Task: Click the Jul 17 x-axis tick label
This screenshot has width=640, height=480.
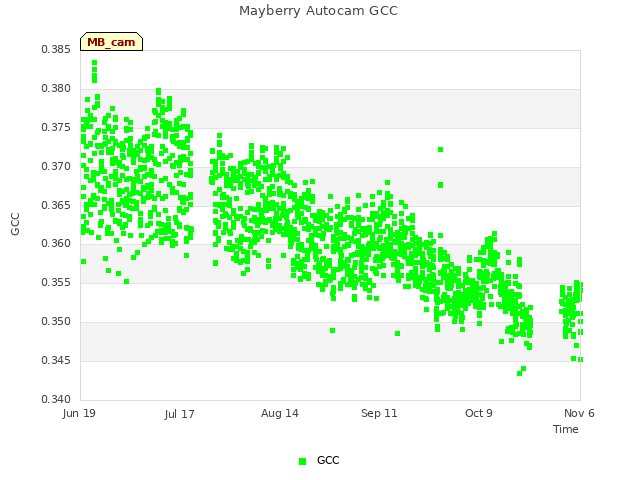Action: click(x=179, y=414)
